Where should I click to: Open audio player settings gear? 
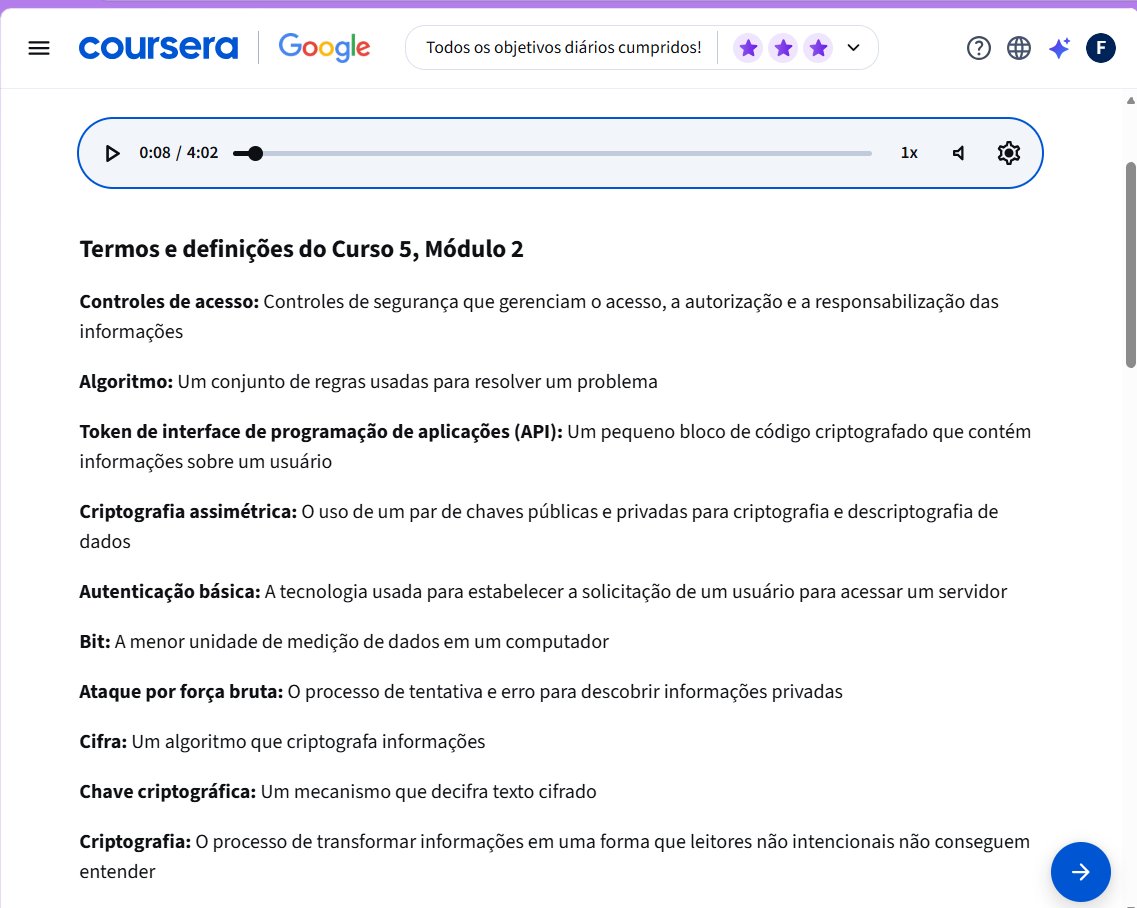[1009, 153]
